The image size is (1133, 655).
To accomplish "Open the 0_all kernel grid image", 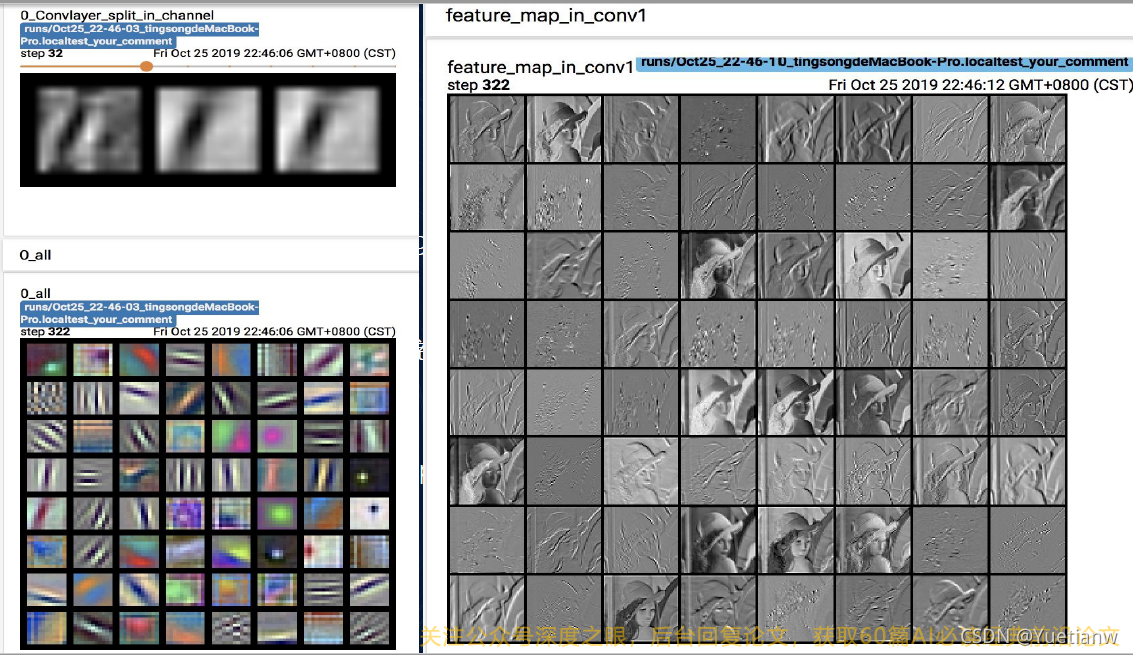I will click(x=208, y=494).
